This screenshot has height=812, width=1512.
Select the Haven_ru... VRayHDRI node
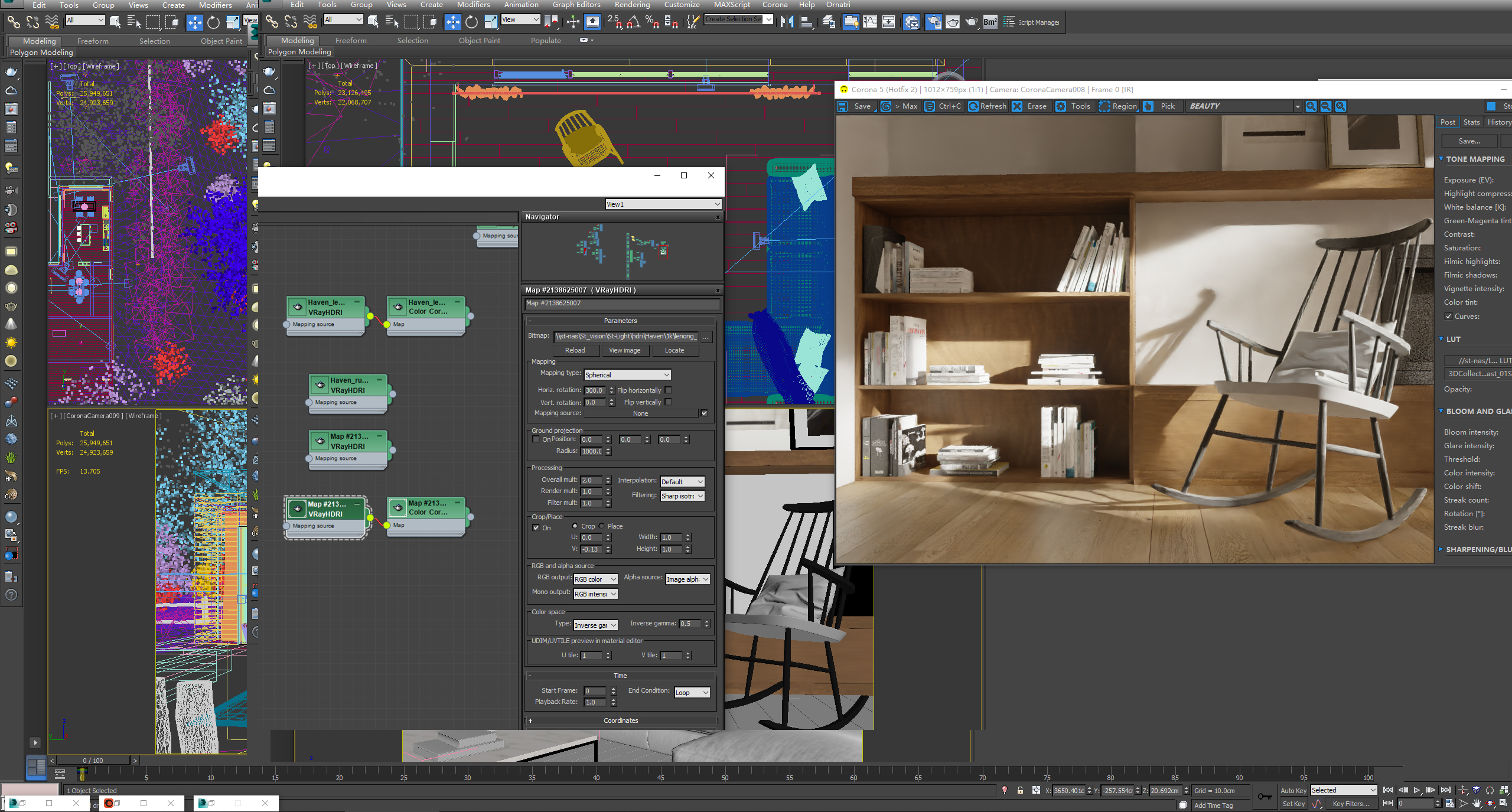348,393
